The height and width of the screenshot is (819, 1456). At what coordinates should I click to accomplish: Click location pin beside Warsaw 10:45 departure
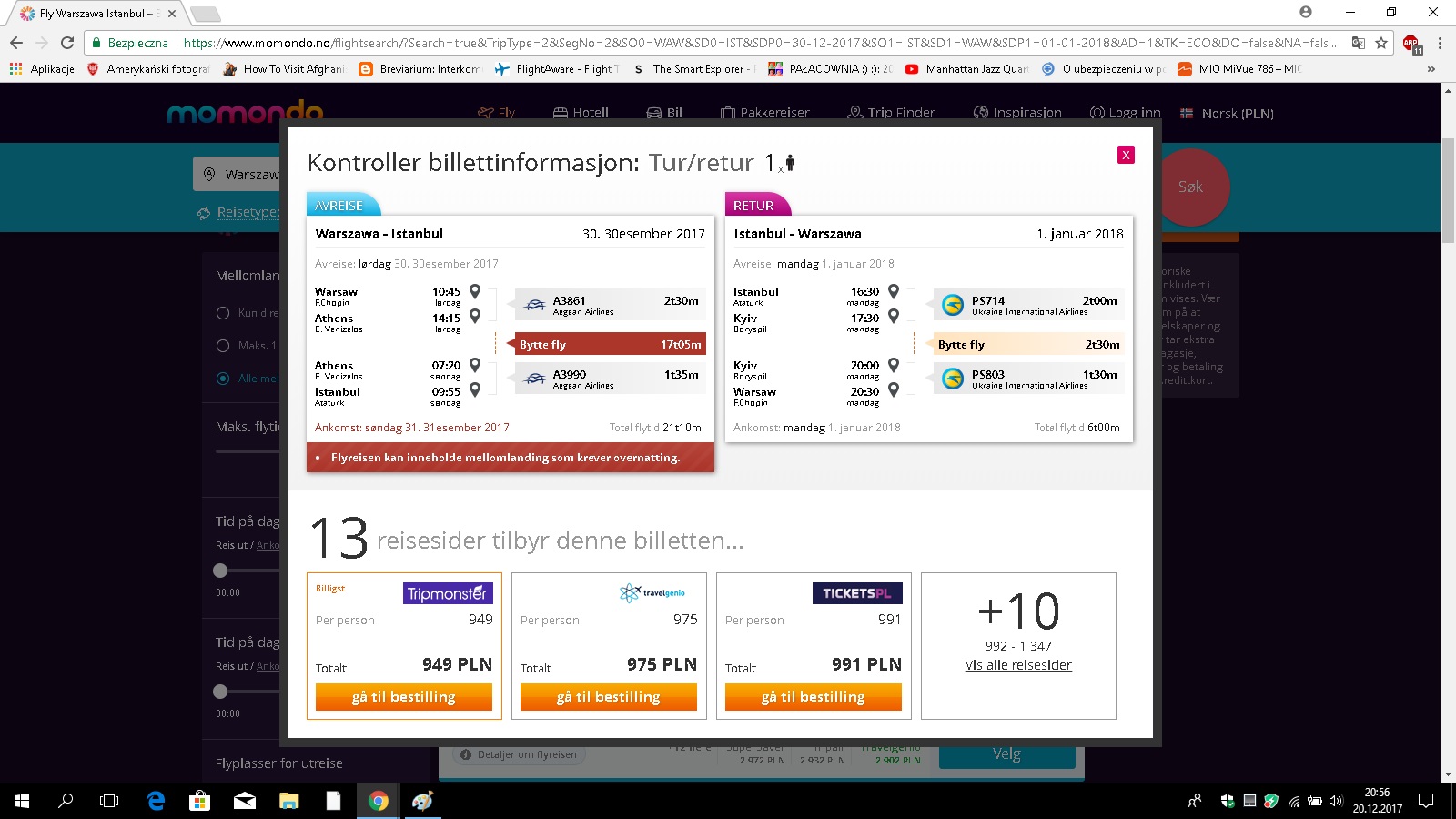(x=475, y=291)
